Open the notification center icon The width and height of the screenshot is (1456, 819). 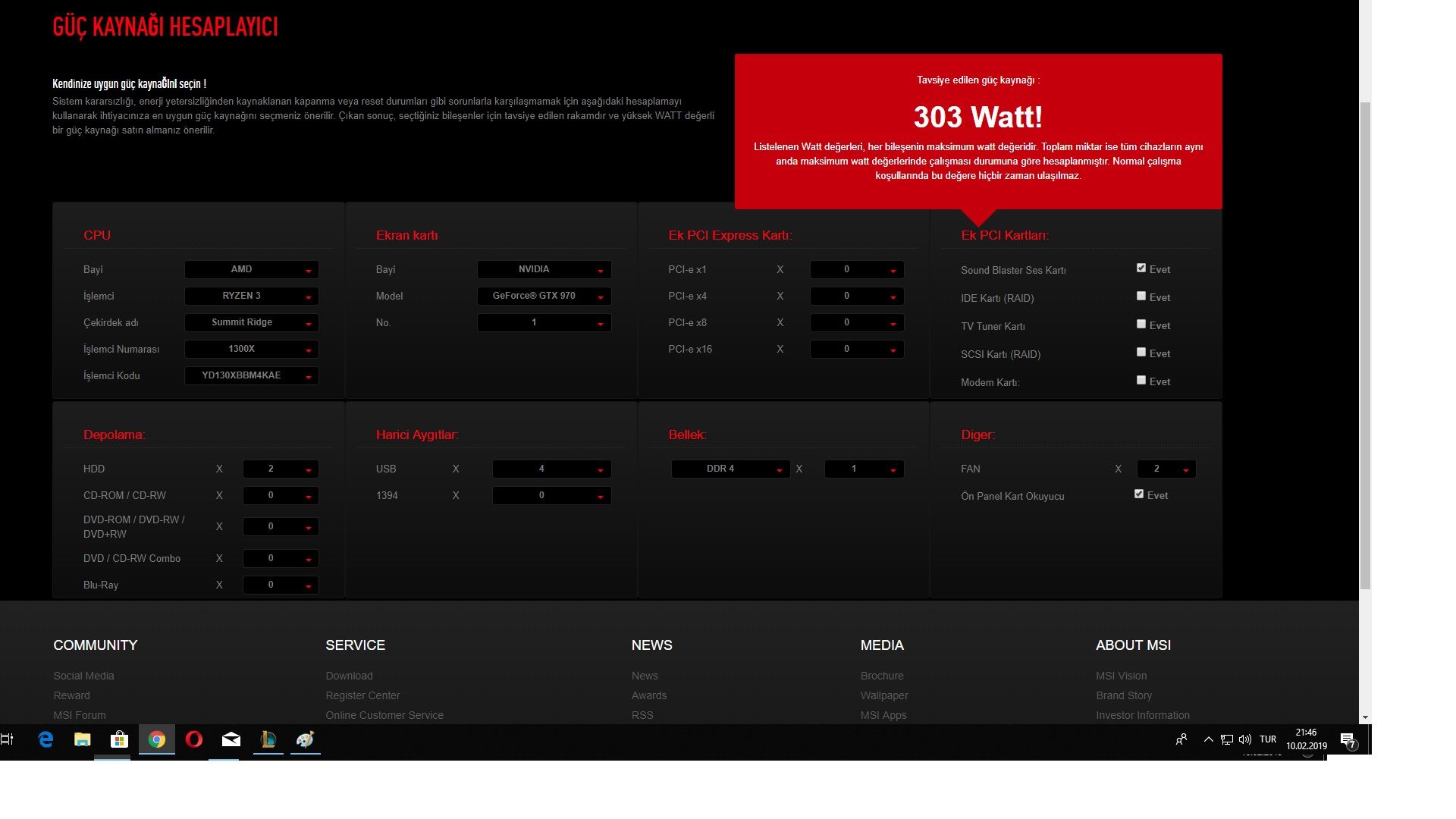(x=1348, y=740)
